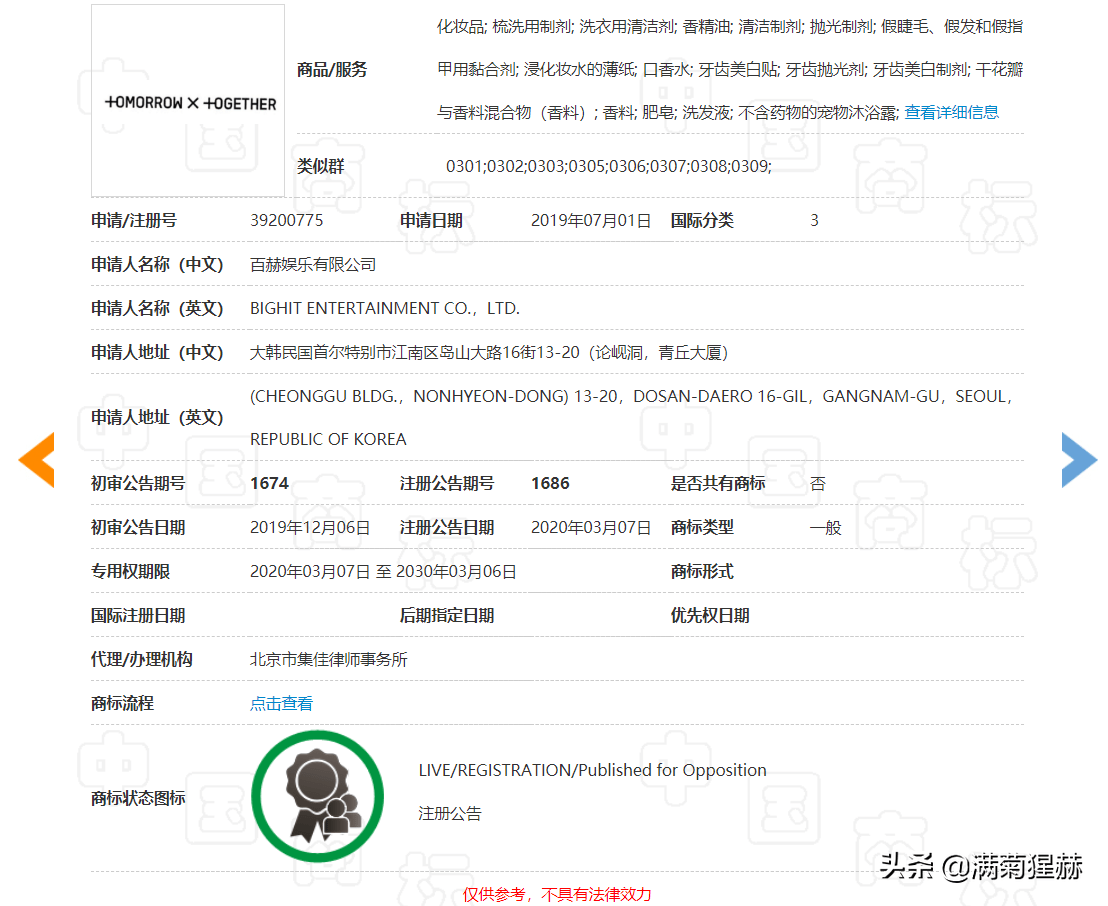1108x906 pixels.
Task: Select REPUBLIC OF KOREA address line
Action: pos(329,440)
